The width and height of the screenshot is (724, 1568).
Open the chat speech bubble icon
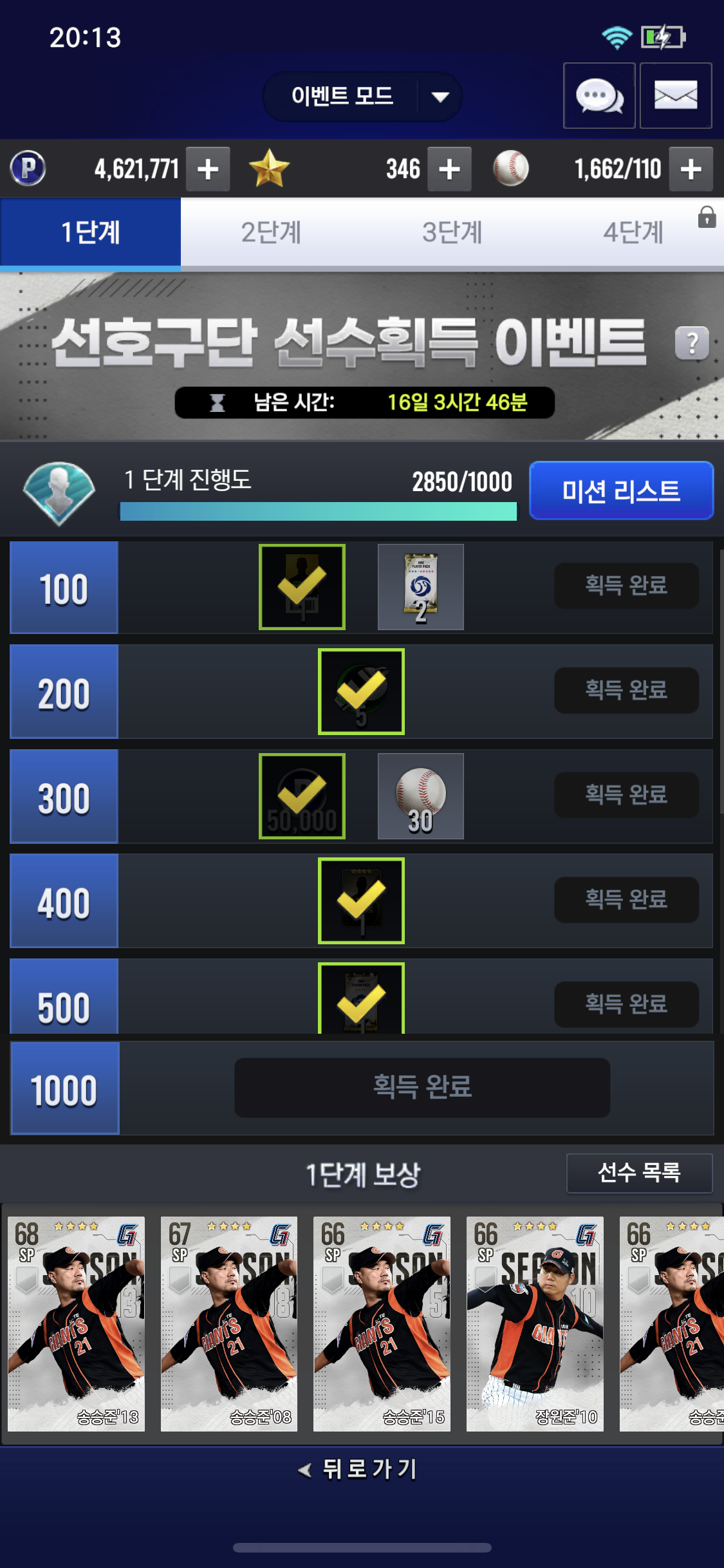tap(599, 96)
